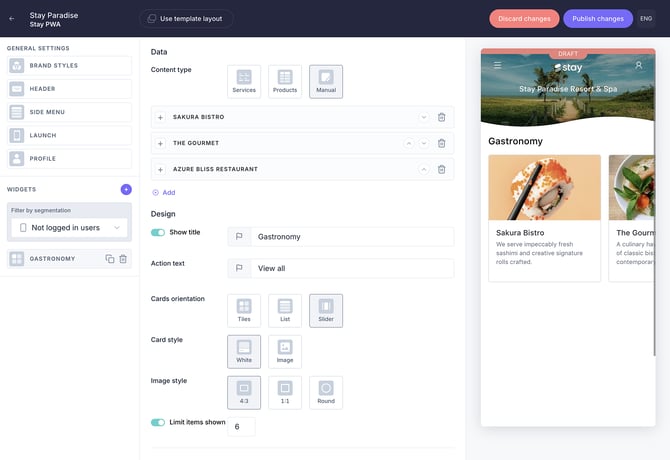Click the Gastronomy heading in the preview
670x460 pixels.
click(x=515, y=141)
